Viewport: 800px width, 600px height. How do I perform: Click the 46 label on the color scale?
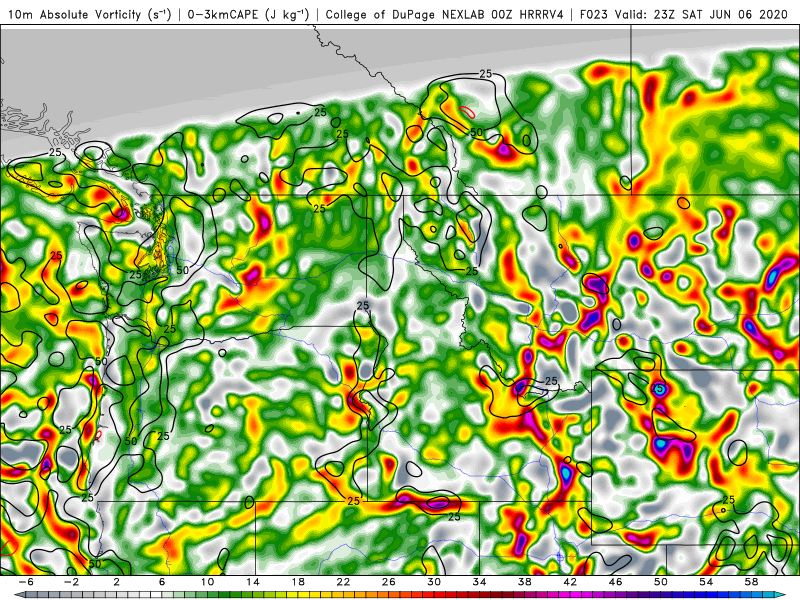[x=616, y=582]
